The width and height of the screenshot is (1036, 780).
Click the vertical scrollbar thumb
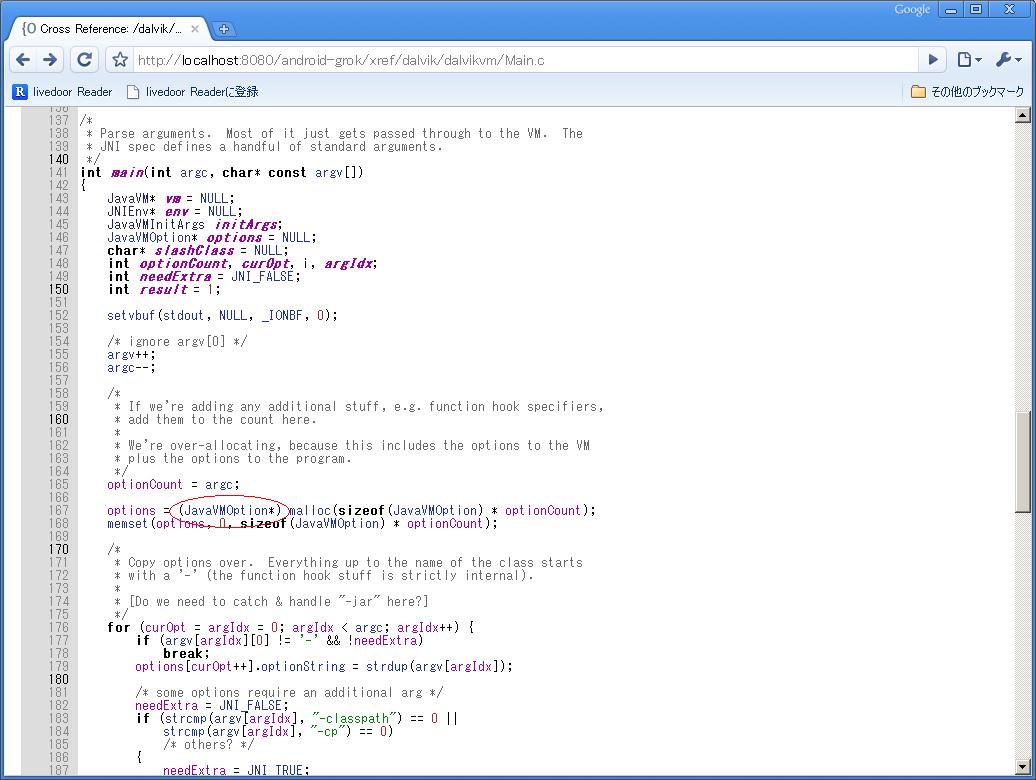pos(1023,462)
